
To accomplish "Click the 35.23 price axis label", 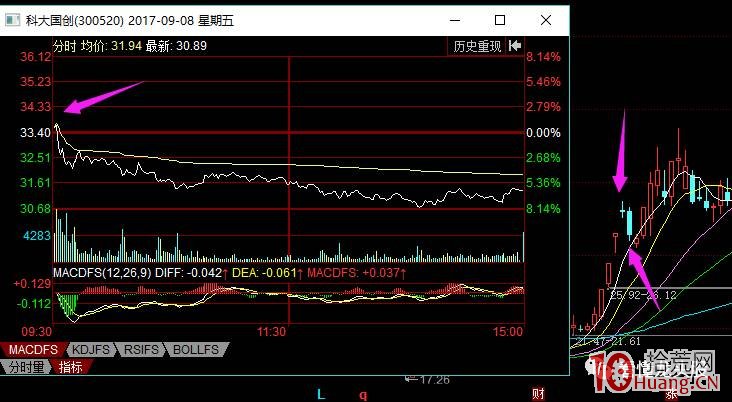I will pos(35,82).
